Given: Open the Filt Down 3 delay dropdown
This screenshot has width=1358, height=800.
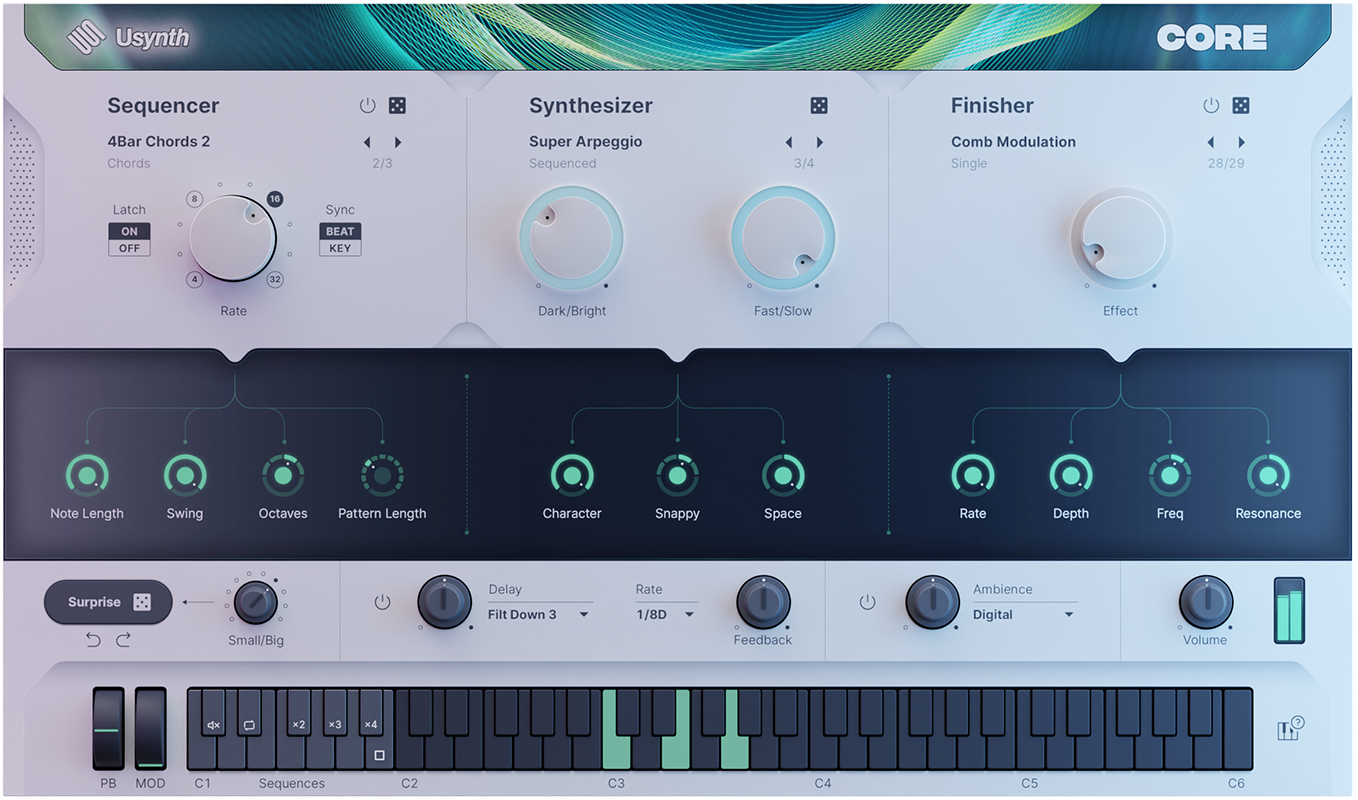Looking at the screenshot, I should (x=538, y=614).
